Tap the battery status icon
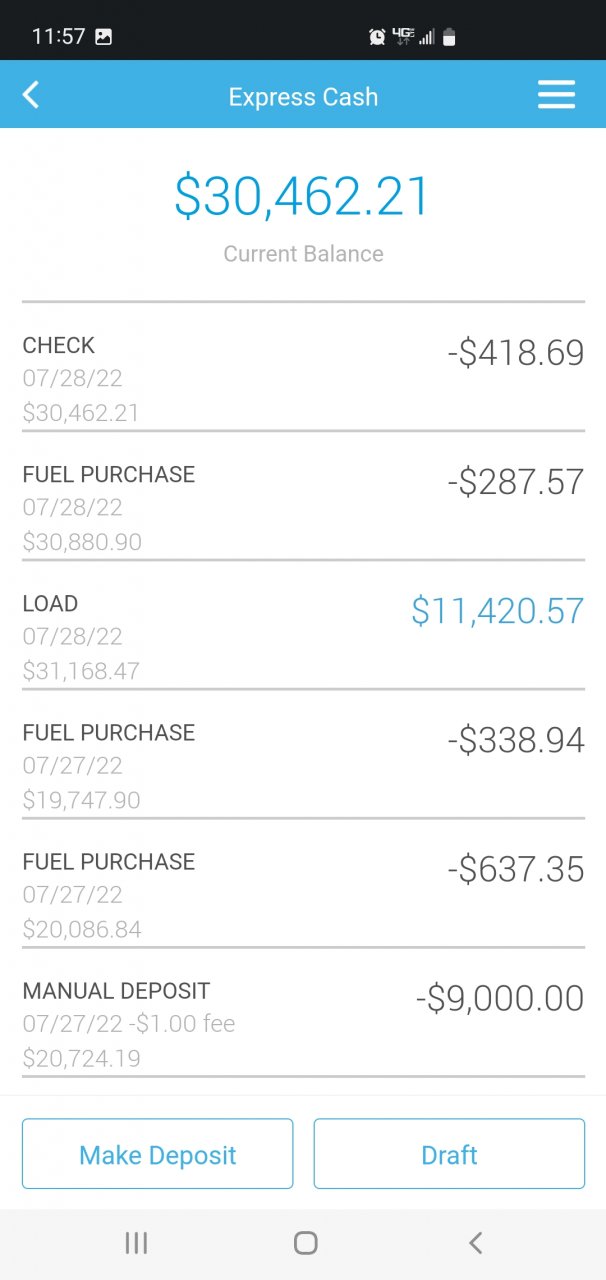Screen dimensions: 606x1280 tap(449, 37)
